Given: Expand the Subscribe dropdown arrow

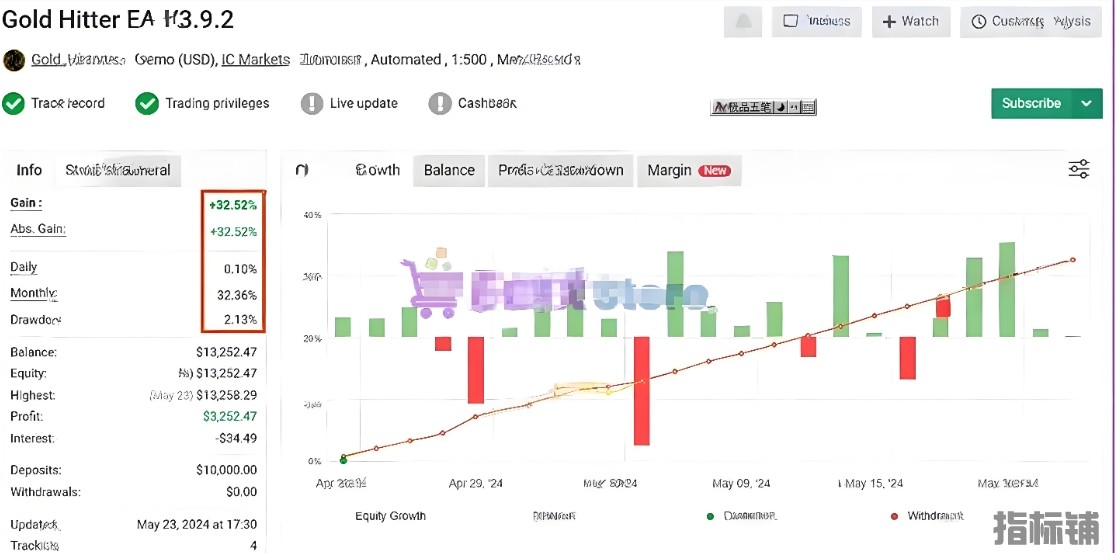Looking at the screenshot, I should click(x=1087, y=103).
